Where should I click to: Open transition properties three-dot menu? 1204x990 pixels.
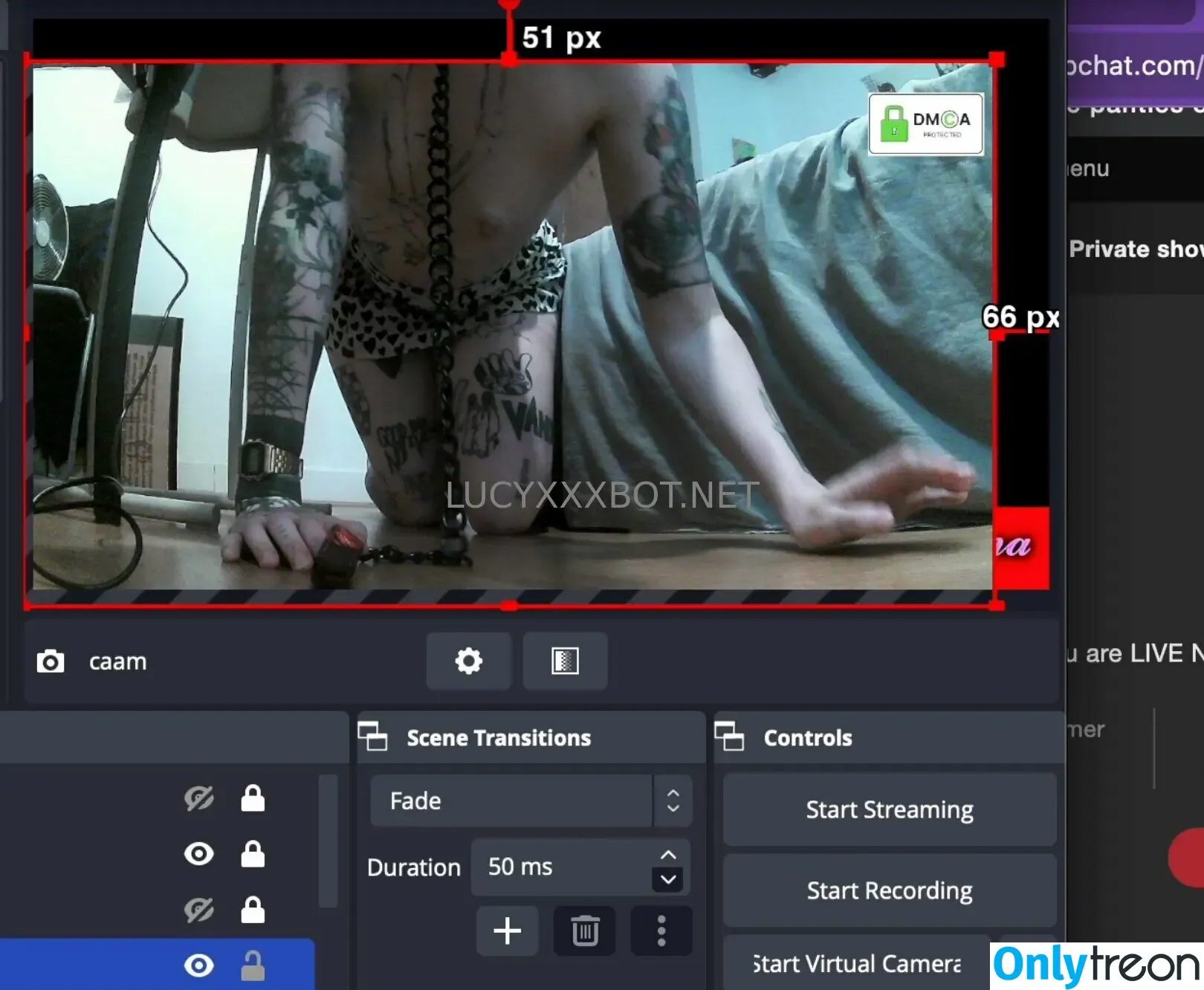[661, 931]
